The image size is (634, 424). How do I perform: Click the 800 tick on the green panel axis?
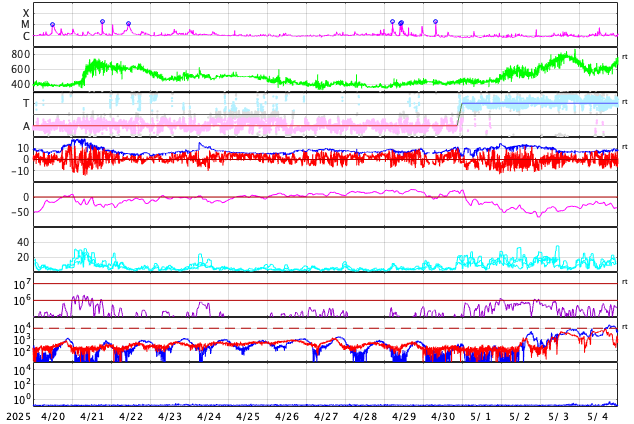(21, 54)
